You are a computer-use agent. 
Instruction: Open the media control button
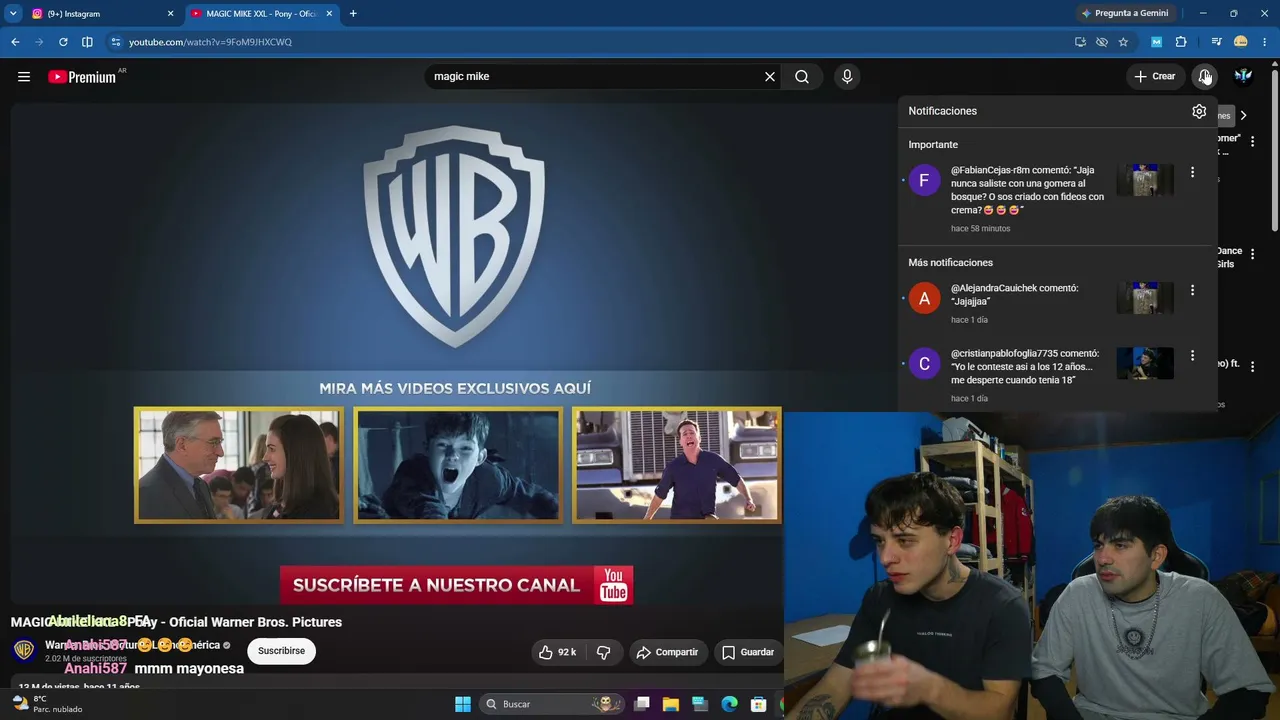(x=1216, y=42)
